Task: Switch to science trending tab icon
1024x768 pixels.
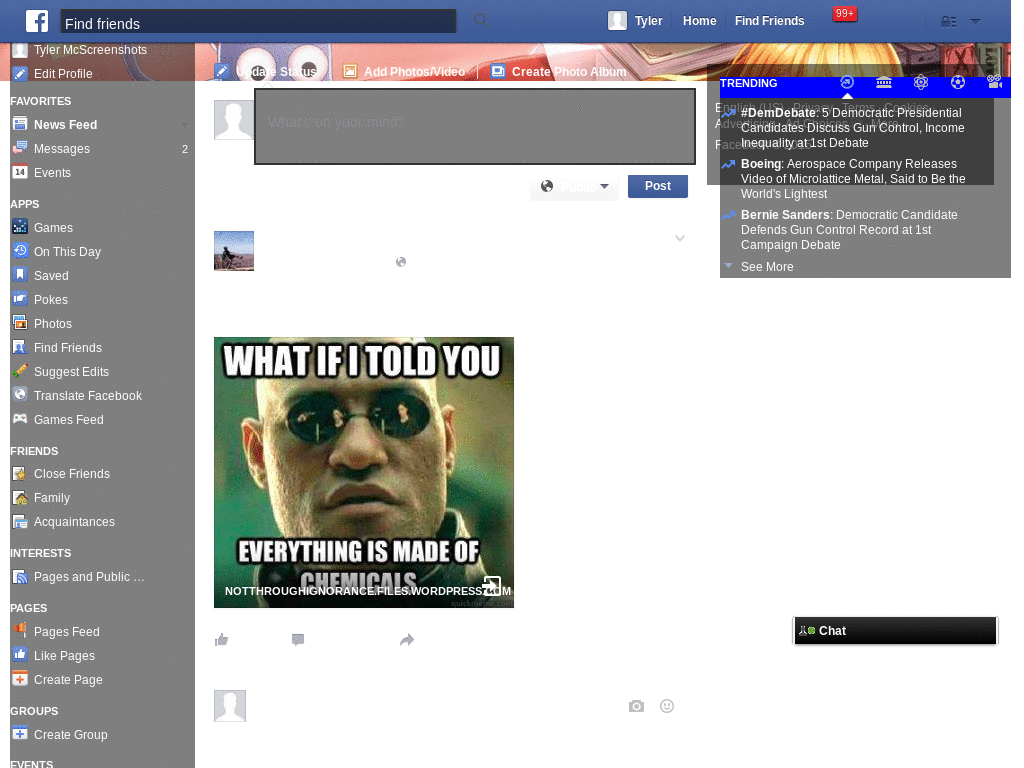Action: [x=921, y=82]
